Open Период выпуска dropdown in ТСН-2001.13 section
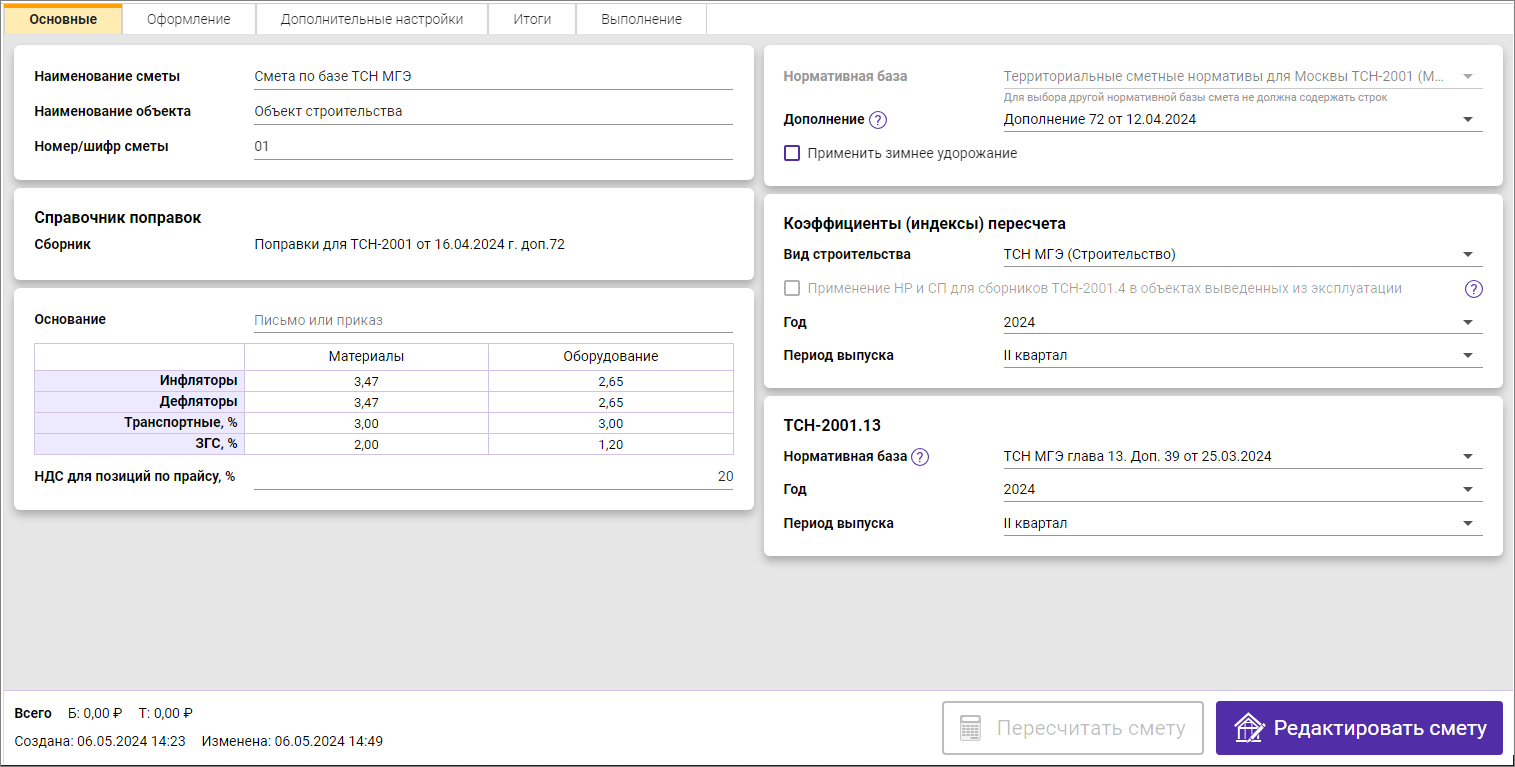The width and height of the screenshot is (1515, 767). [1243, 523]
